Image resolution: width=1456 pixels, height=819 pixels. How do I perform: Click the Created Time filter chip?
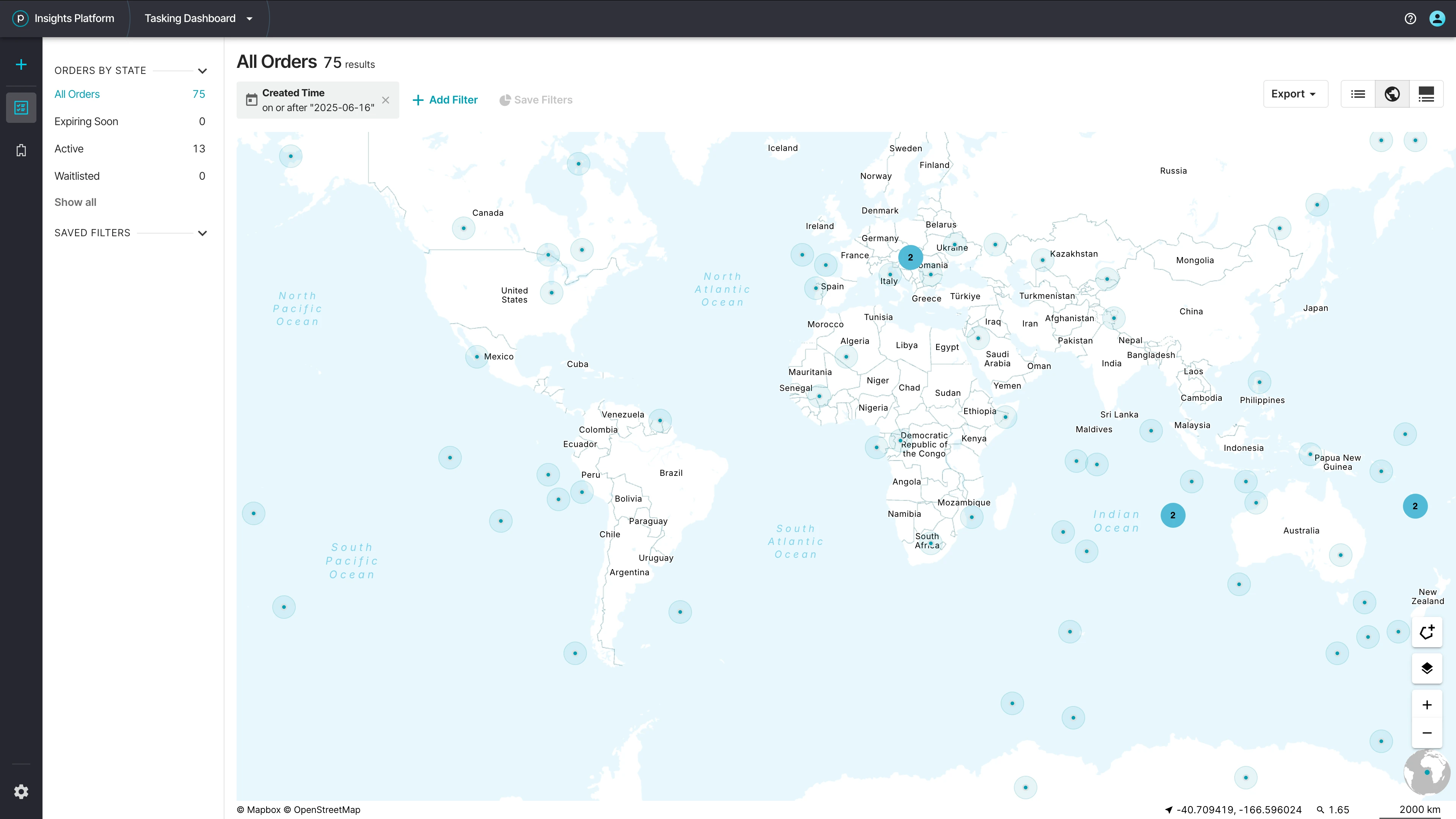[x=318, y=100]
